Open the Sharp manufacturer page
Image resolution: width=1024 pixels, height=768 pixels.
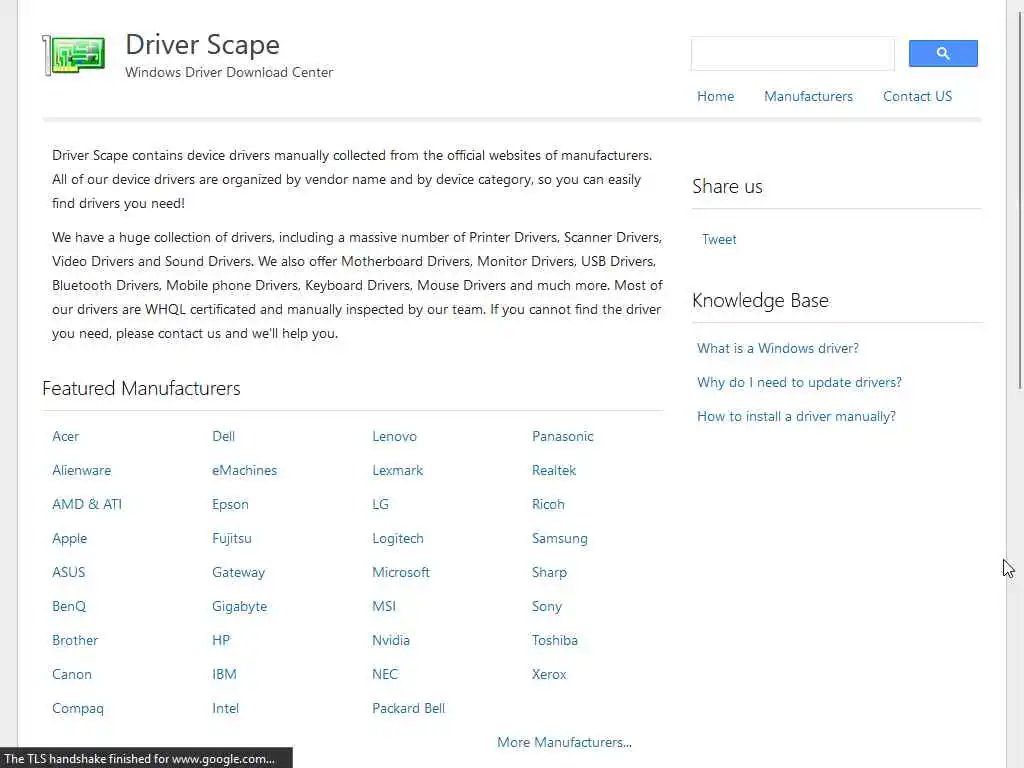click(x=549, y=573)
